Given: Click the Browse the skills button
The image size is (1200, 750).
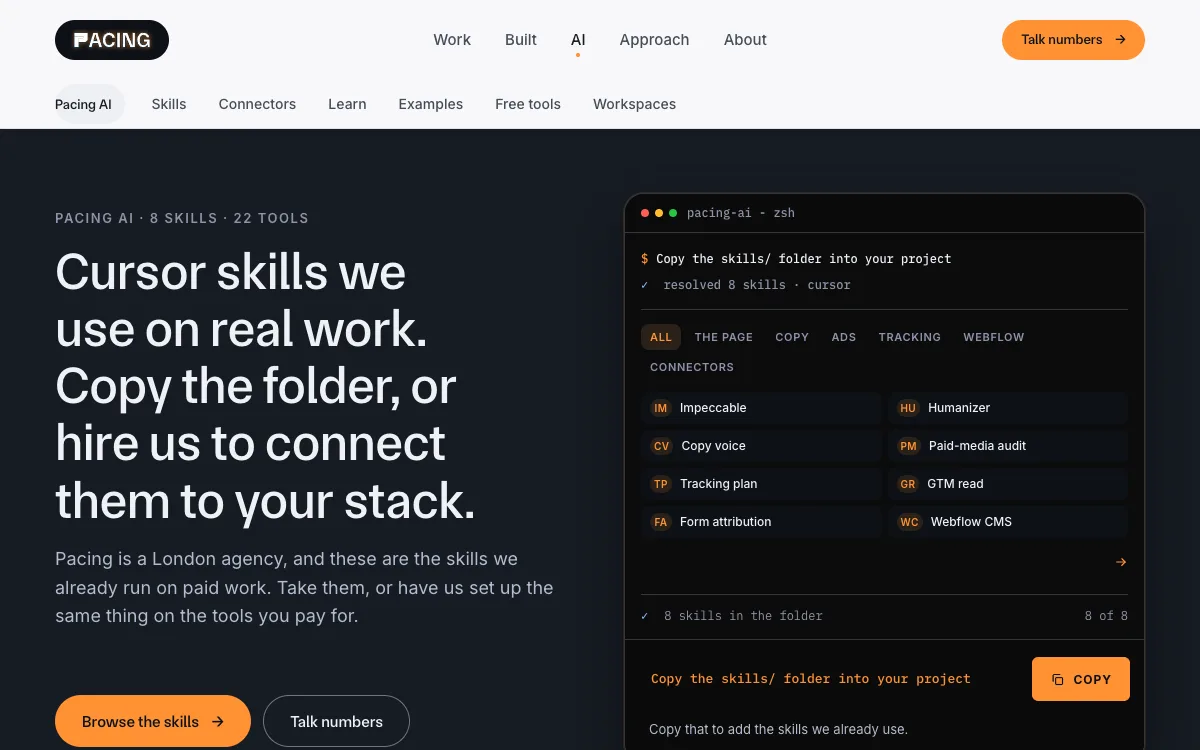Looking at the screenshot, I should coord(153,721).
